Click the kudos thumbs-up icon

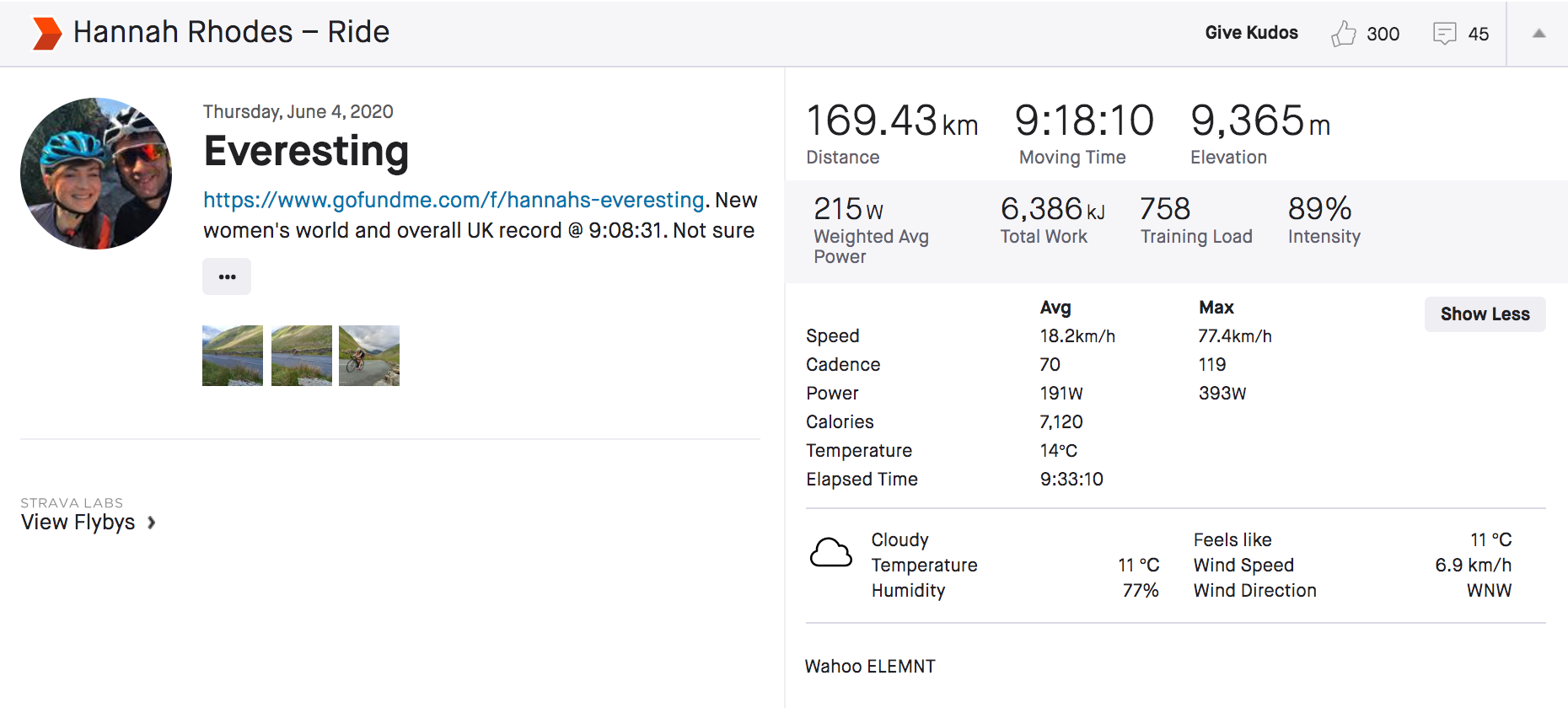pos(1343,34)
